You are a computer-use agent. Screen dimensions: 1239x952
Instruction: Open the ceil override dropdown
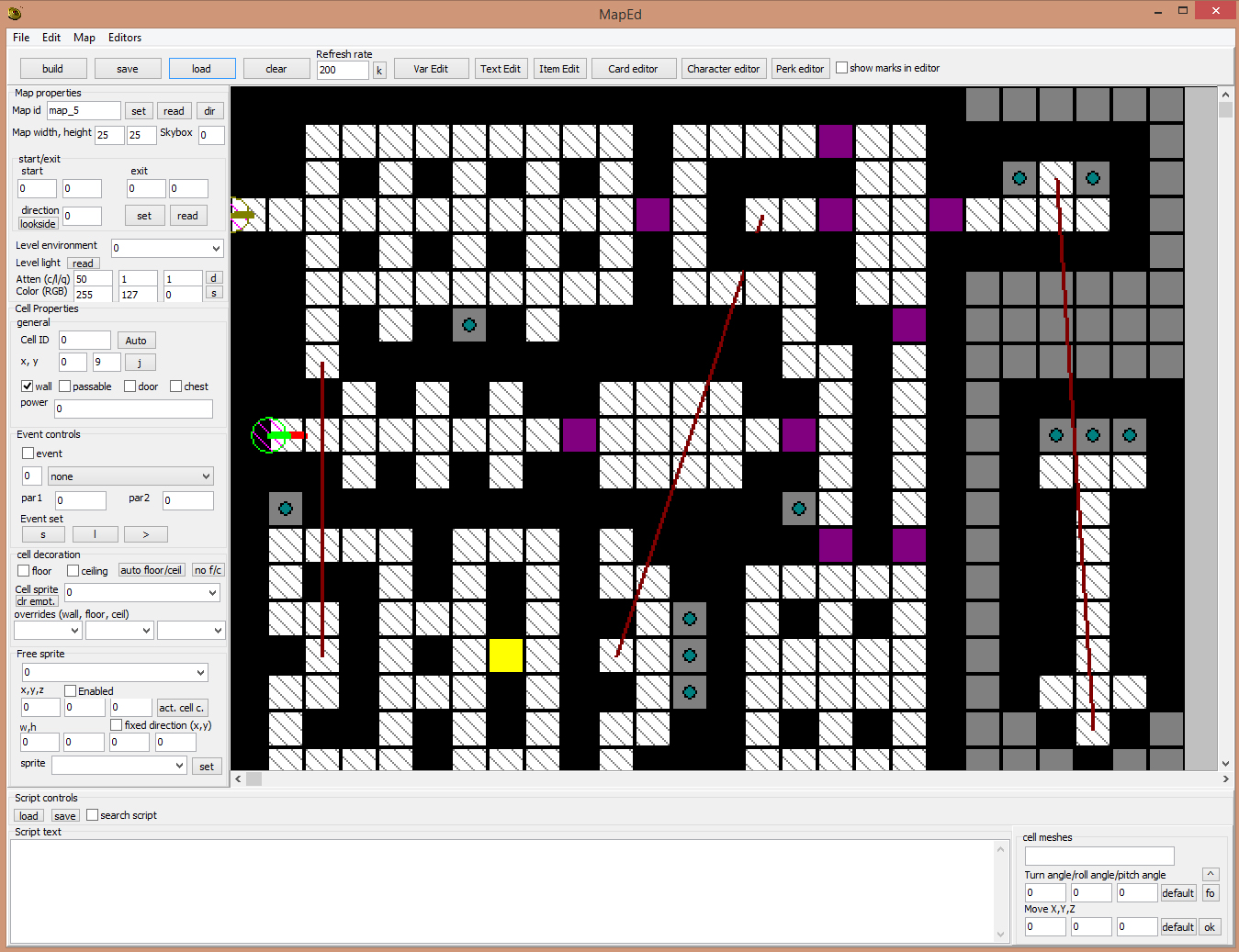[x=191, y=631]
